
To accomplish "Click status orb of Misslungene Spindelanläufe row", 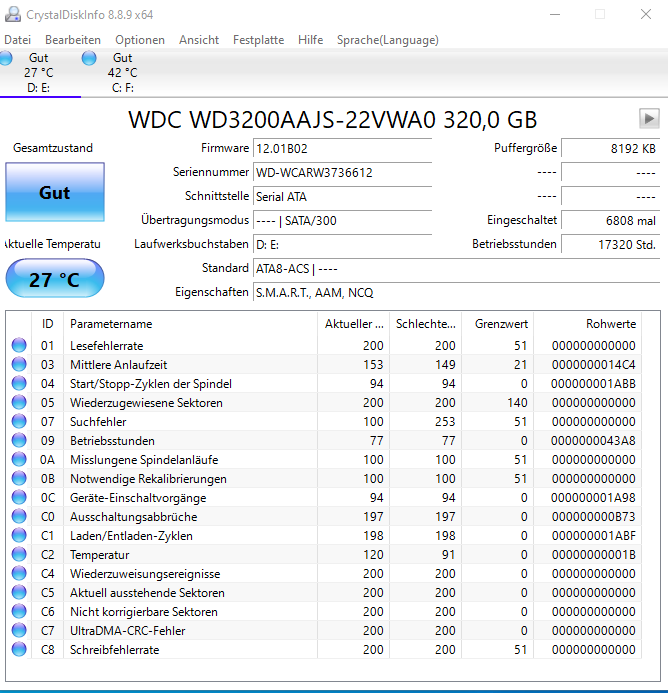I will (x=19, y=459).
